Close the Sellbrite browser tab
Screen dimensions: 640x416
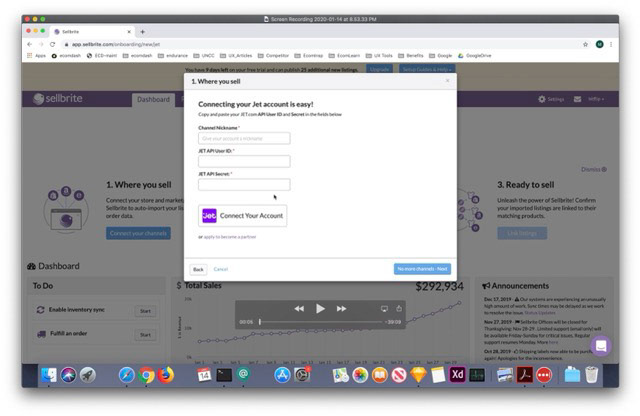coord(129,31)
